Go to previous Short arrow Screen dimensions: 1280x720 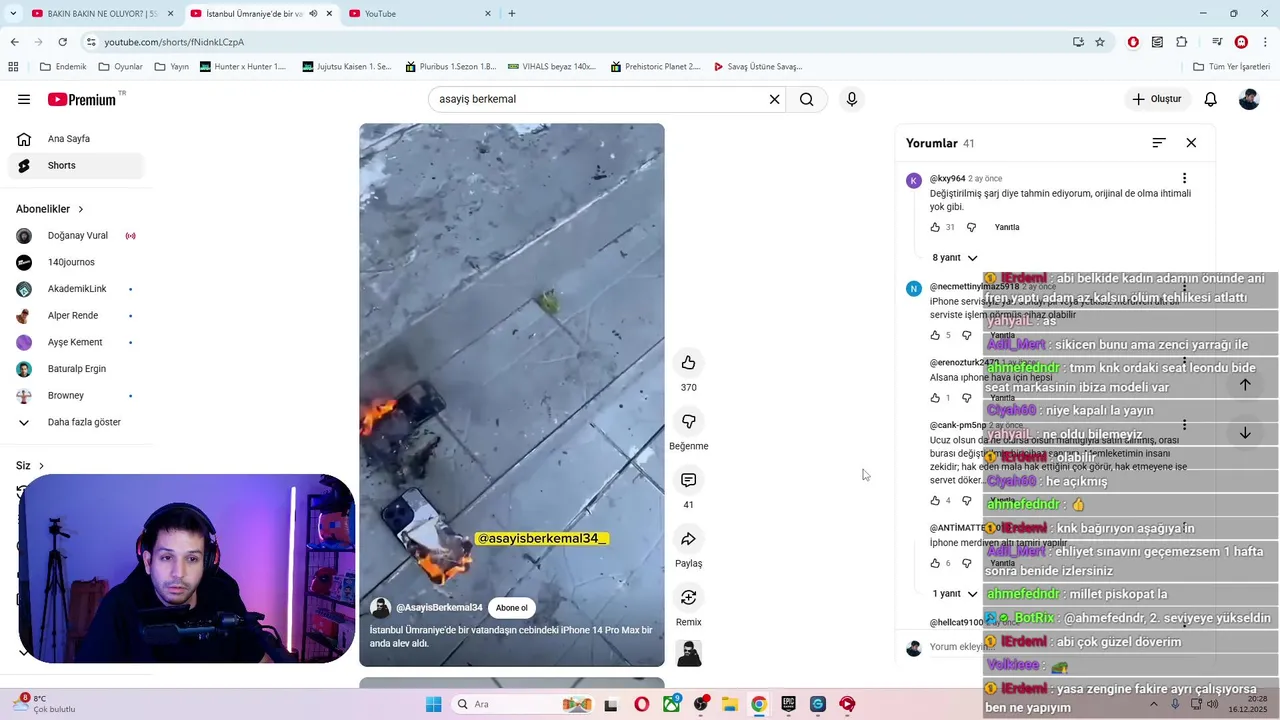(1245, 384)
